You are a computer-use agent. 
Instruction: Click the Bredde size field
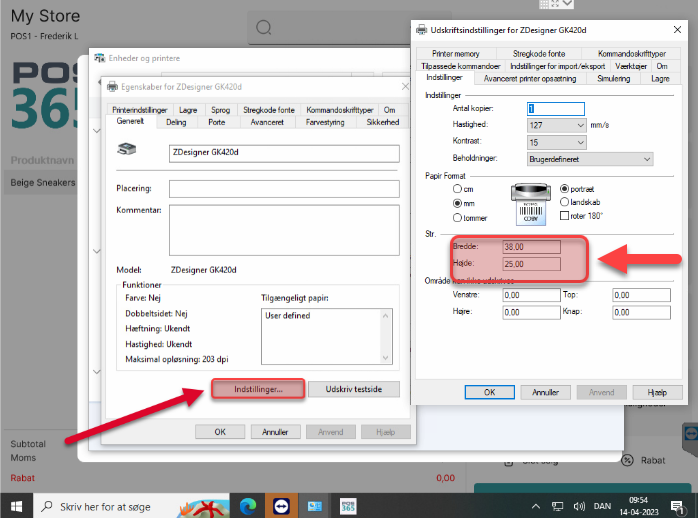pos(532,247)
